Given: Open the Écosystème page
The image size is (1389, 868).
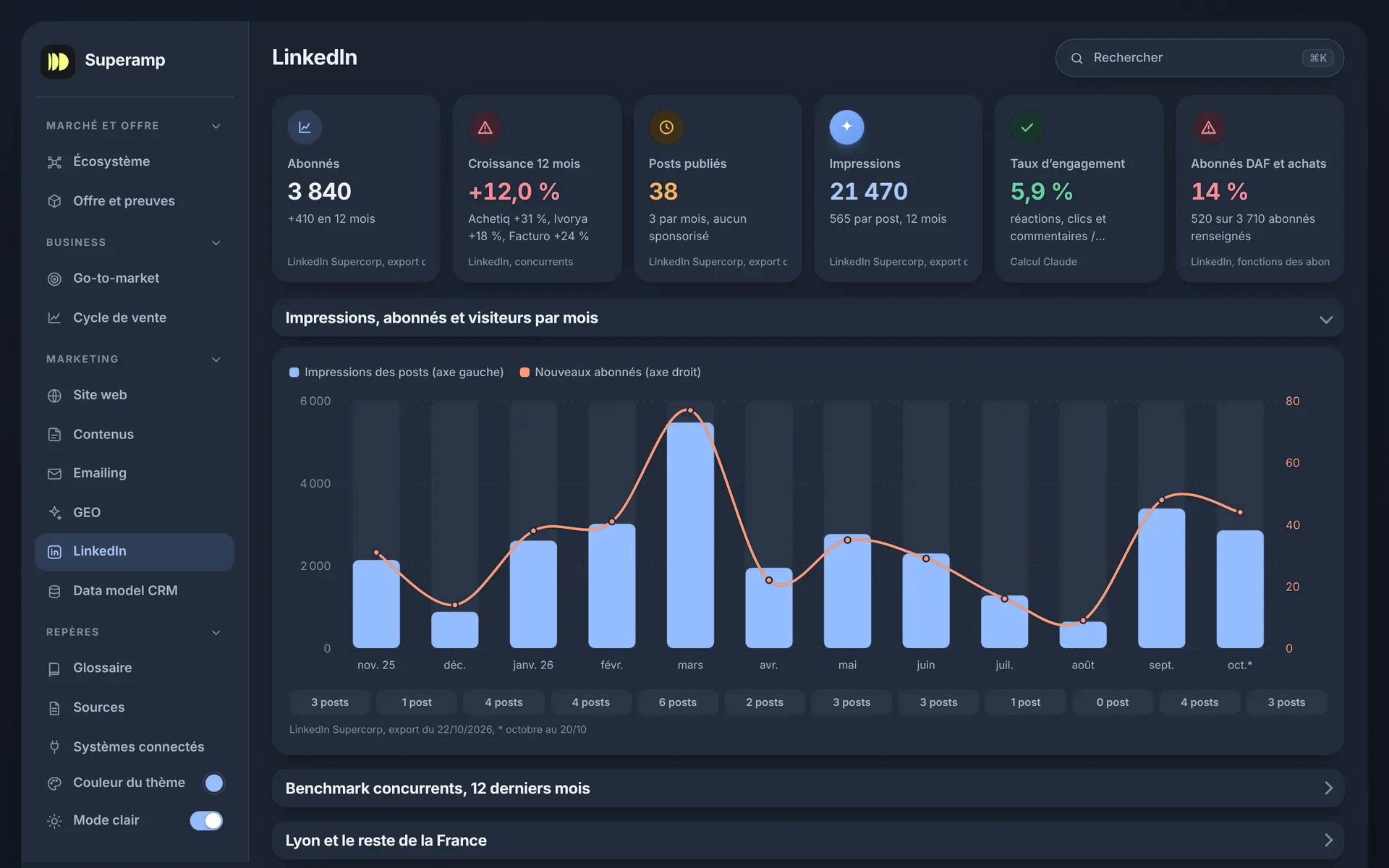Looking at the screenshot, I should click(x=135, y=162).
